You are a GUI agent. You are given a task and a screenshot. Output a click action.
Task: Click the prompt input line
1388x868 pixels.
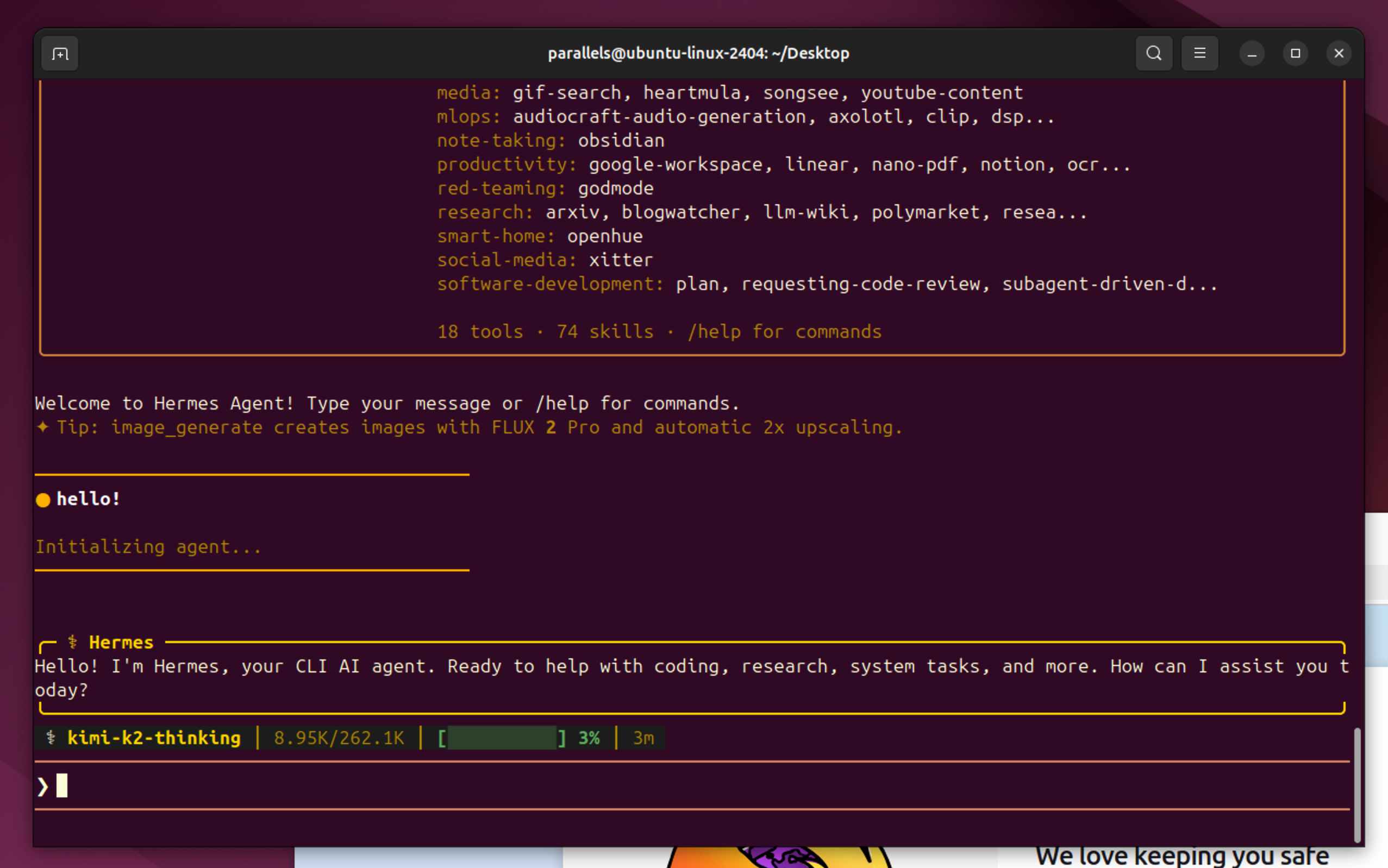(x=689, y=786)
